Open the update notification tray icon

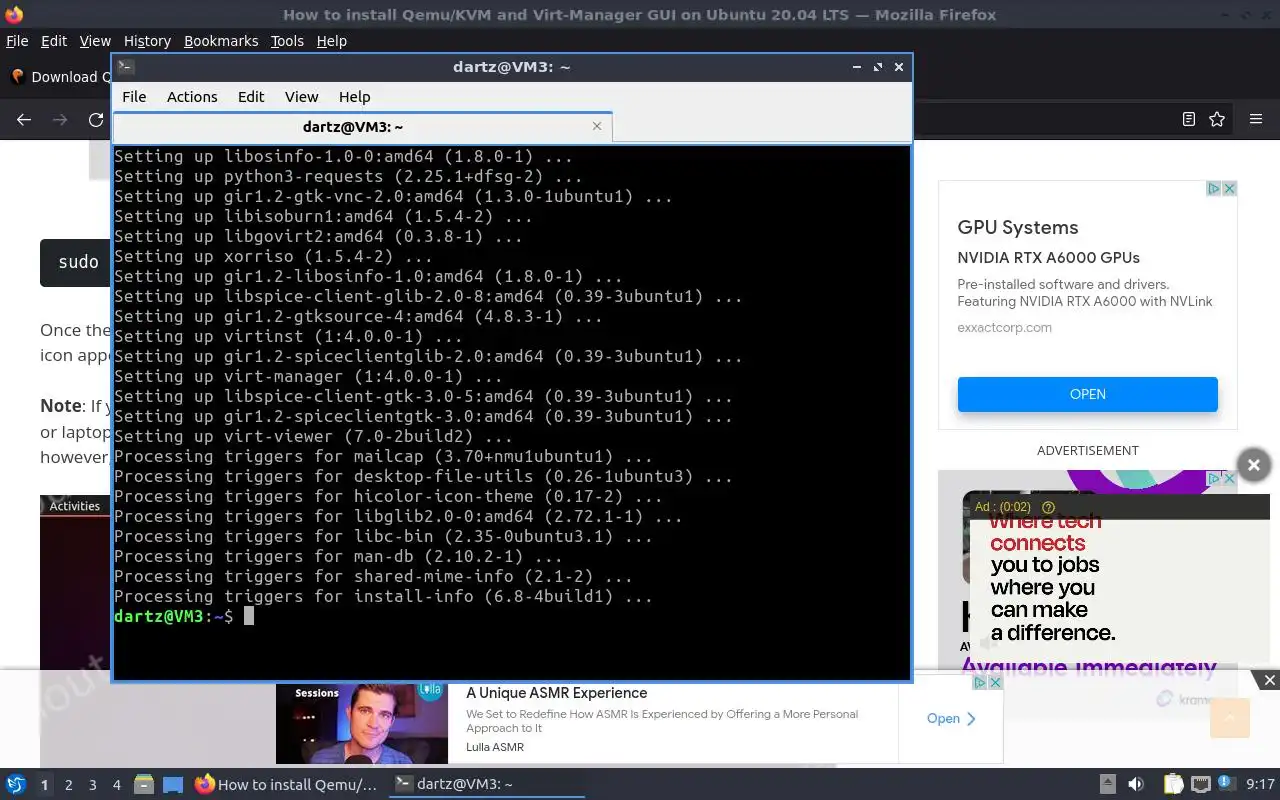coord(1226,785)
